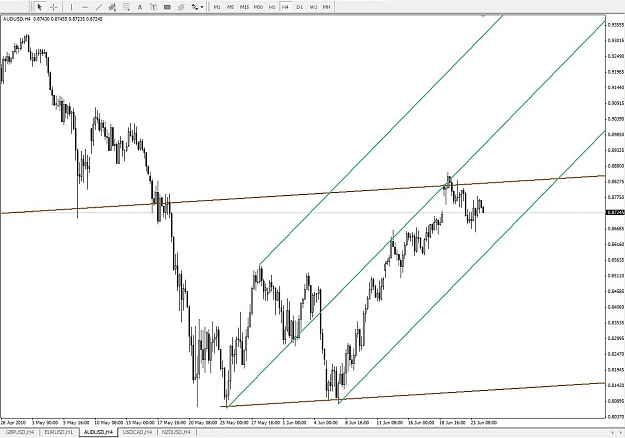This screenshot has width=625, height=438.
Task: Open the EURUSD,H1 chart tab
Action: pos(59,432)
